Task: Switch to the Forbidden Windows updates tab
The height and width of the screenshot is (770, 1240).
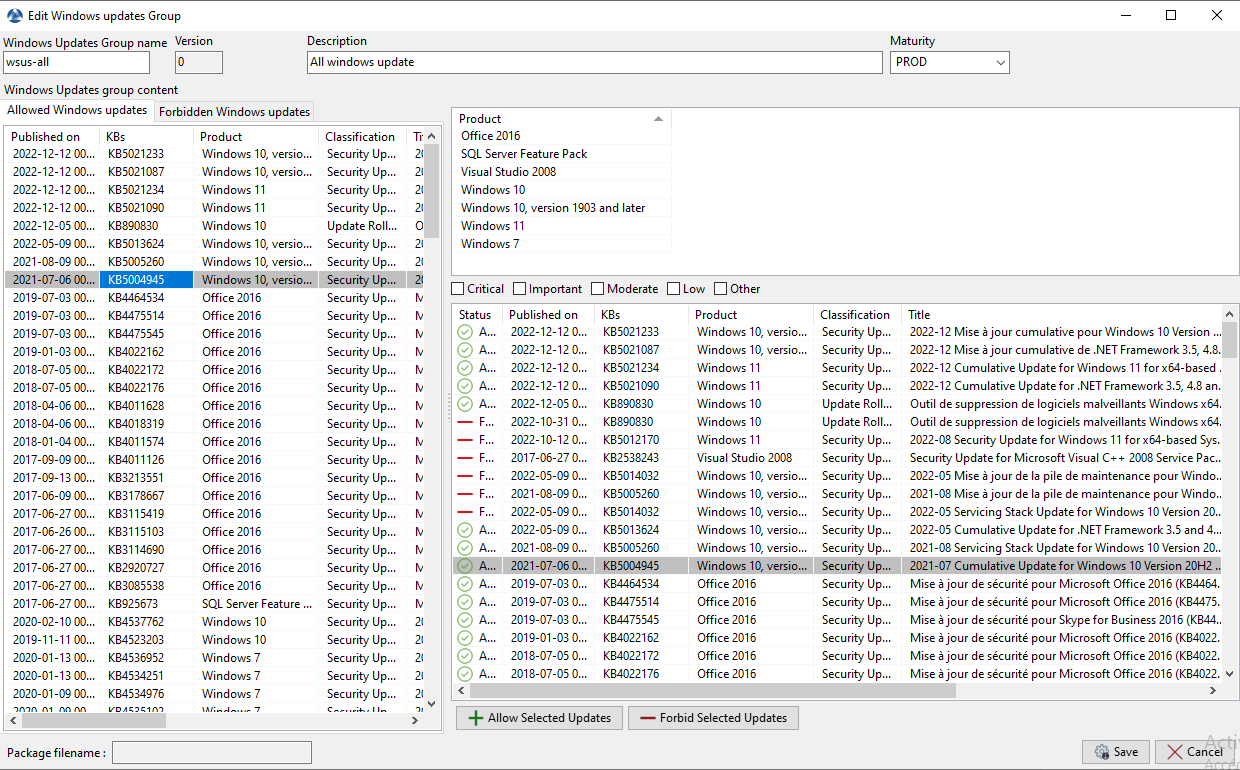Action: point(234,112)
